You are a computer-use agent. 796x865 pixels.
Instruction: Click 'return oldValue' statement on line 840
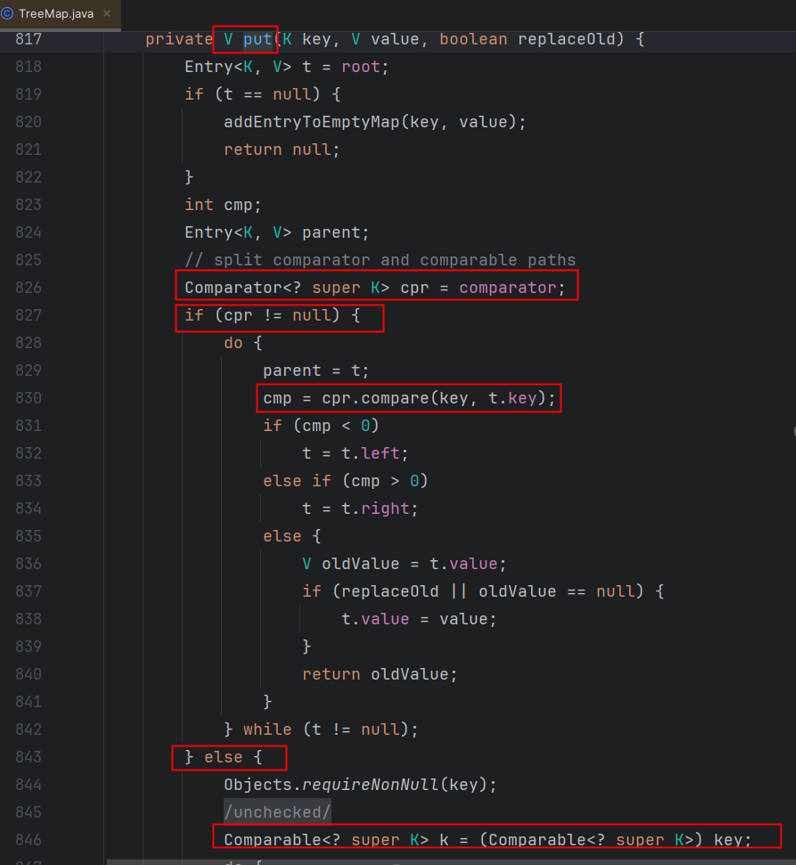coord(380,674)
